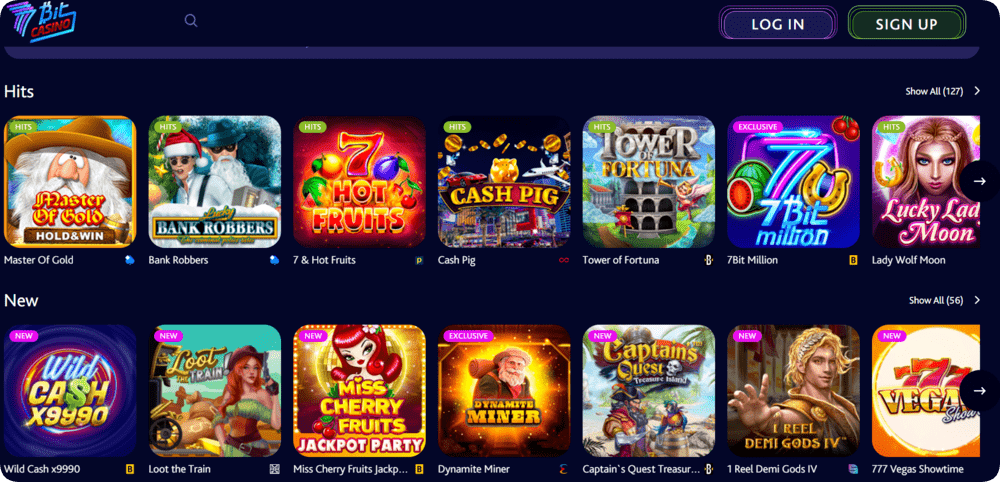This screenshot has height=482, width=1000.
Task: Open Captain's Quest Treasure Island thumbnail
Action: [x=649, y=391]
